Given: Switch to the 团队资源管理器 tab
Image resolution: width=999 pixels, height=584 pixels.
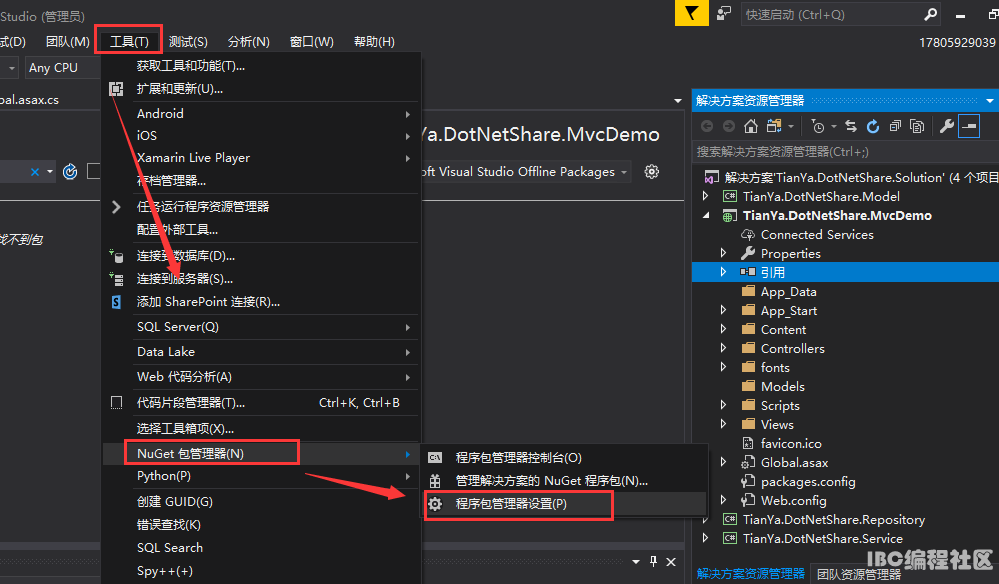Looking at the screenshot, I should tap(859, 574).
